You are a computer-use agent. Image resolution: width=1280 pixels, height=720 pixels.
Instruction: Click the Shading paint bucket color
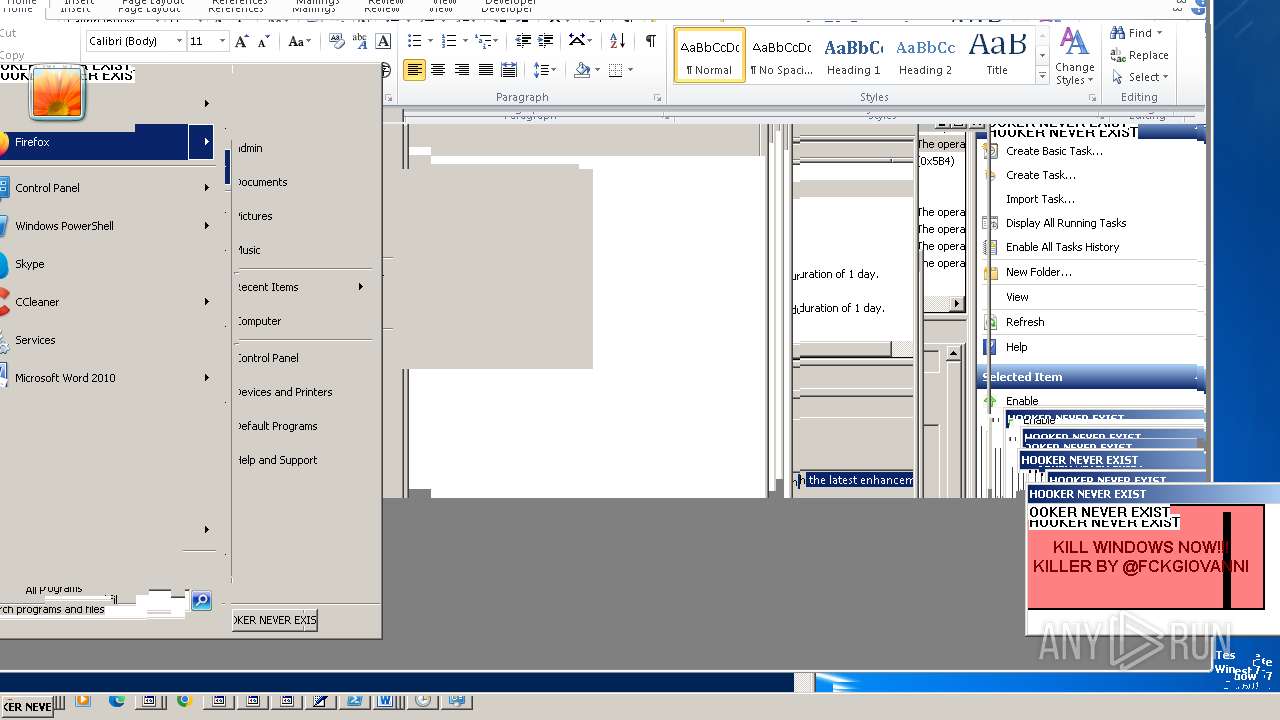[582, 70]
